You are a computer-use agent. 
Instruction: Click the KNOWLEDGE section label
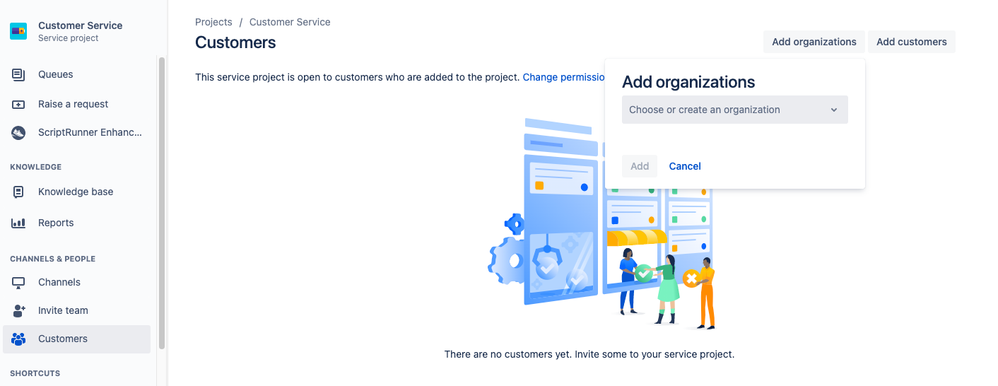pyautogui.click(x=36, y=167)
